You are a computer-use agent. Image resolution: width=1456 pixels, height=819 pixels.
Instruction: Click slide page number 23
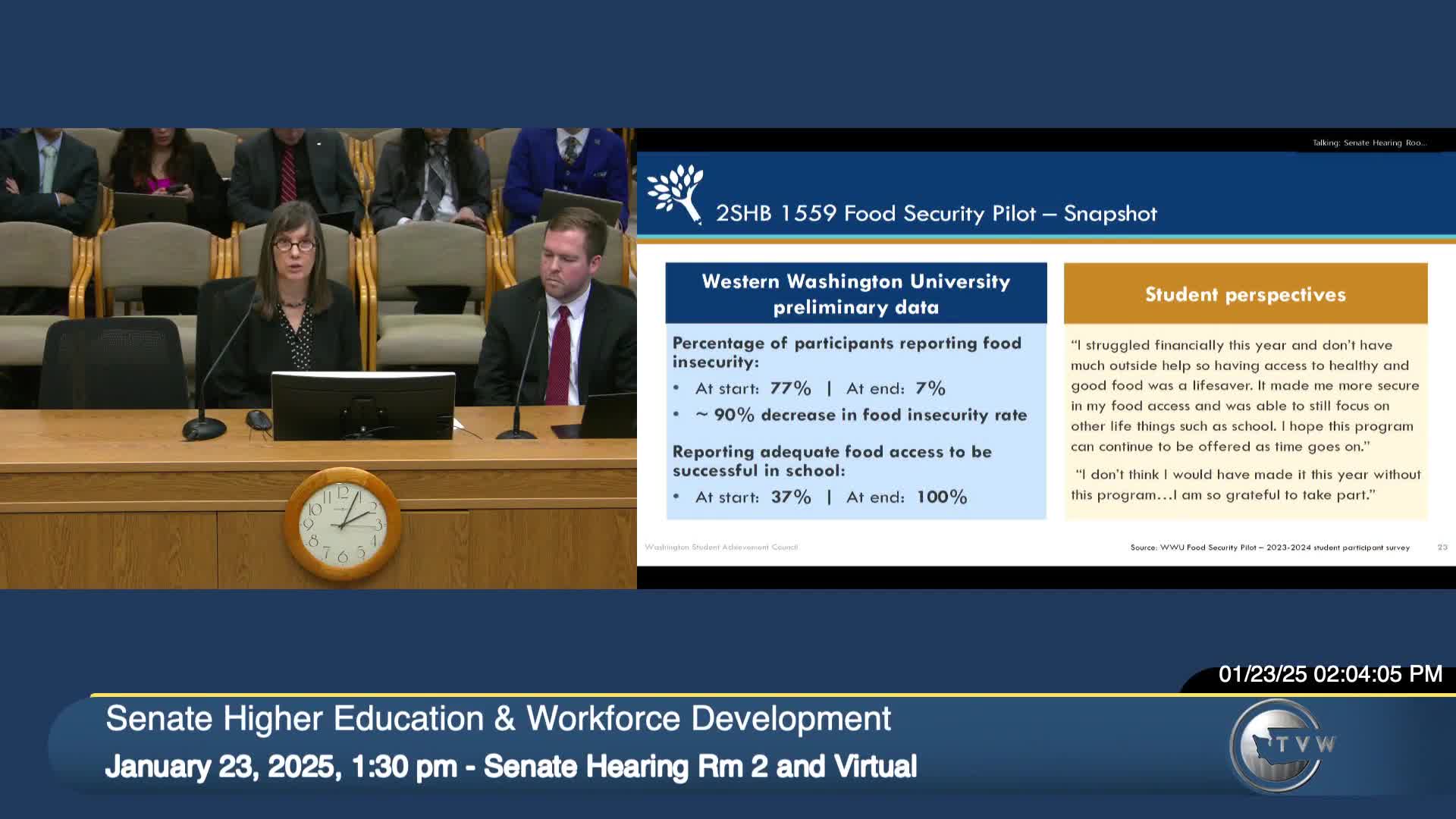tap(1442, 548)
